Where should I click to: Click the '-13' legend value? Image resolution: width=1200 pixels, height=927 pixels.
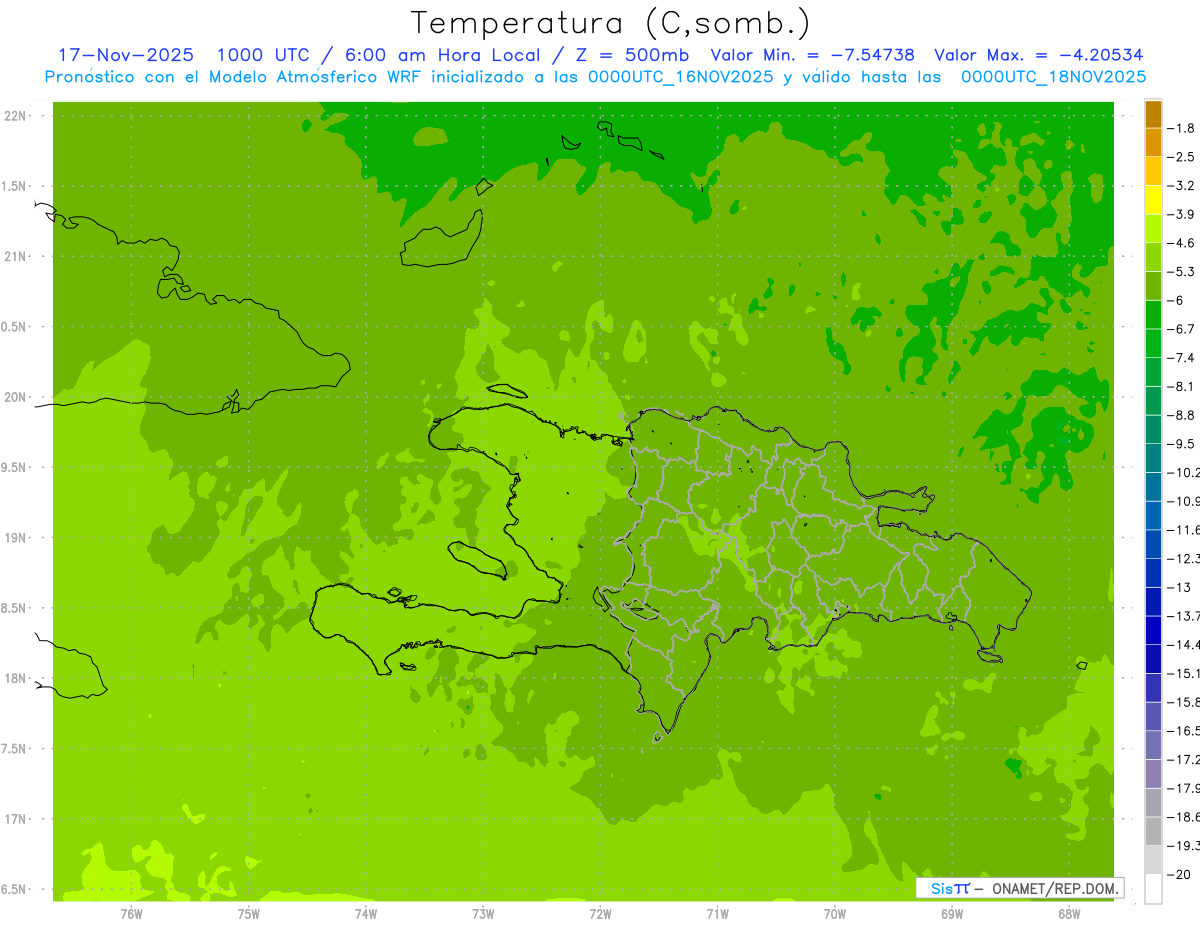point(1179,587)
